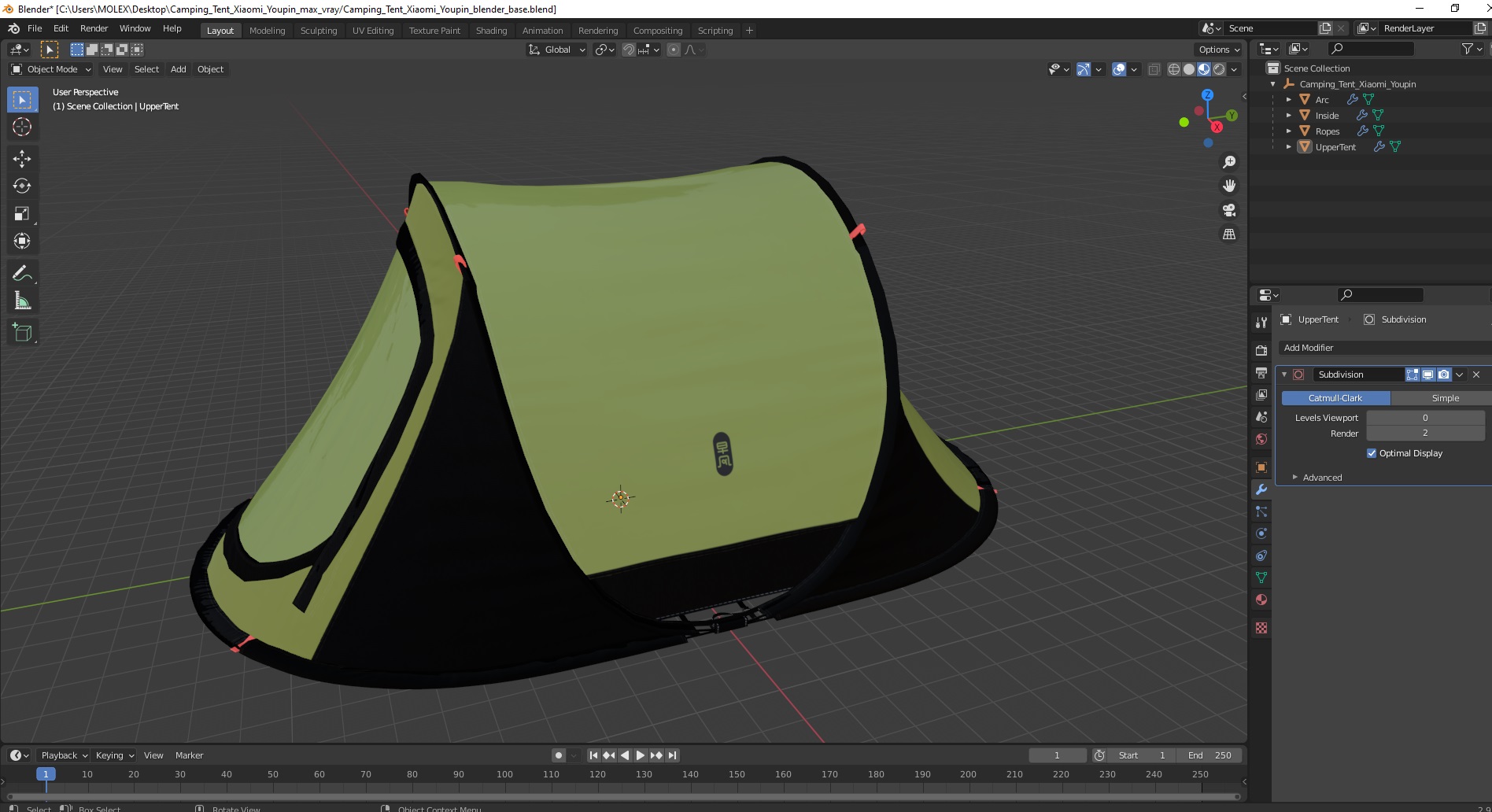Open the Physics properties tab
The image size is (1492, 812).
tap(1261, 533)
